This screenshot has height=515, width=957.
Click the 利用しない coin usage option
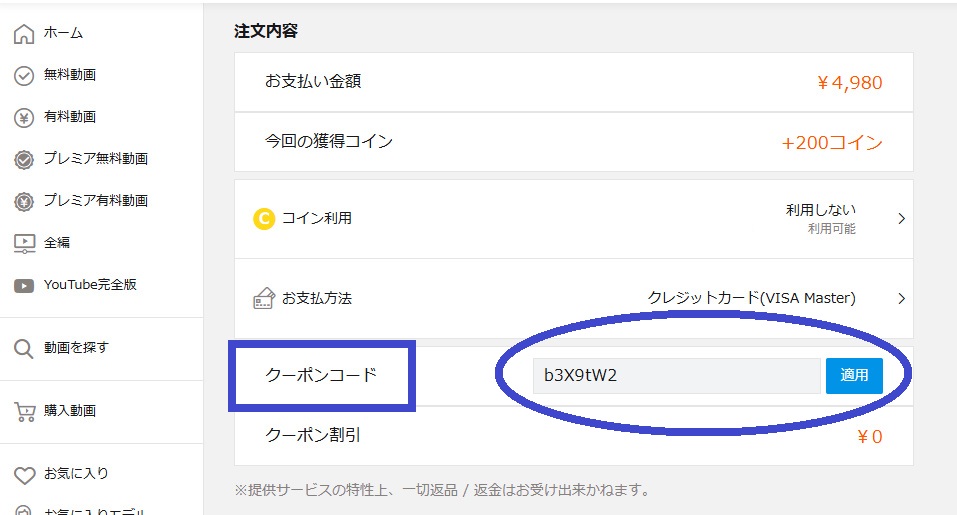point(820,211)
